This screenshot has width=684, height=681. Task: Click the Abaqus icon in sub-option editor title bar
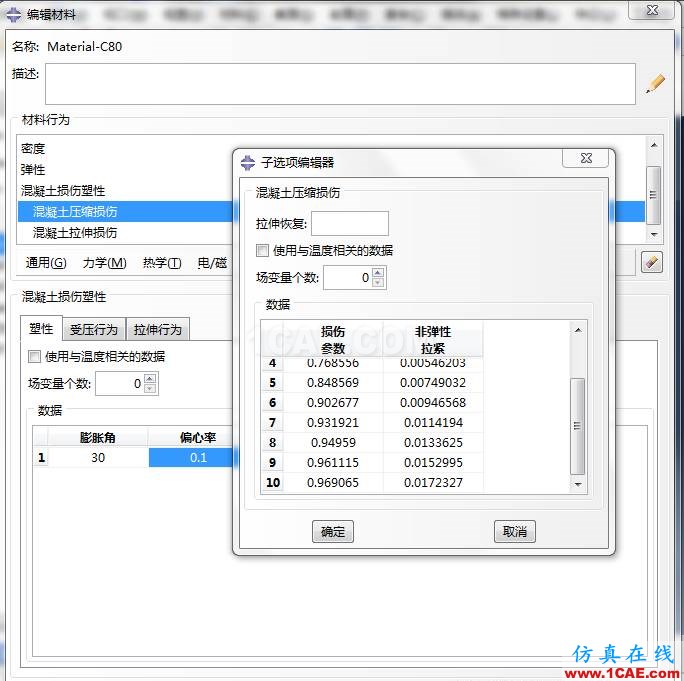coord(247,163)
